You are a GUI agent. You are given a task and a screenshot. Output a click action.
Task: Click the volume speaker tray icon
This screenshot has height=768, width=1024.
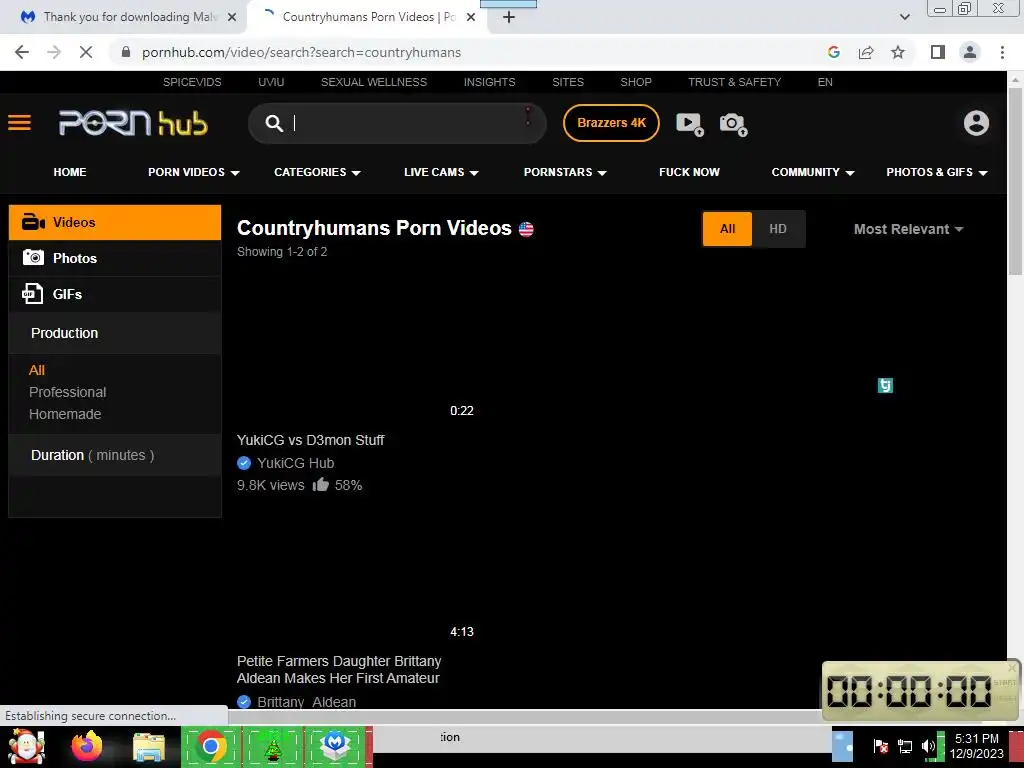pyautogui.click(x=927, y=746)
